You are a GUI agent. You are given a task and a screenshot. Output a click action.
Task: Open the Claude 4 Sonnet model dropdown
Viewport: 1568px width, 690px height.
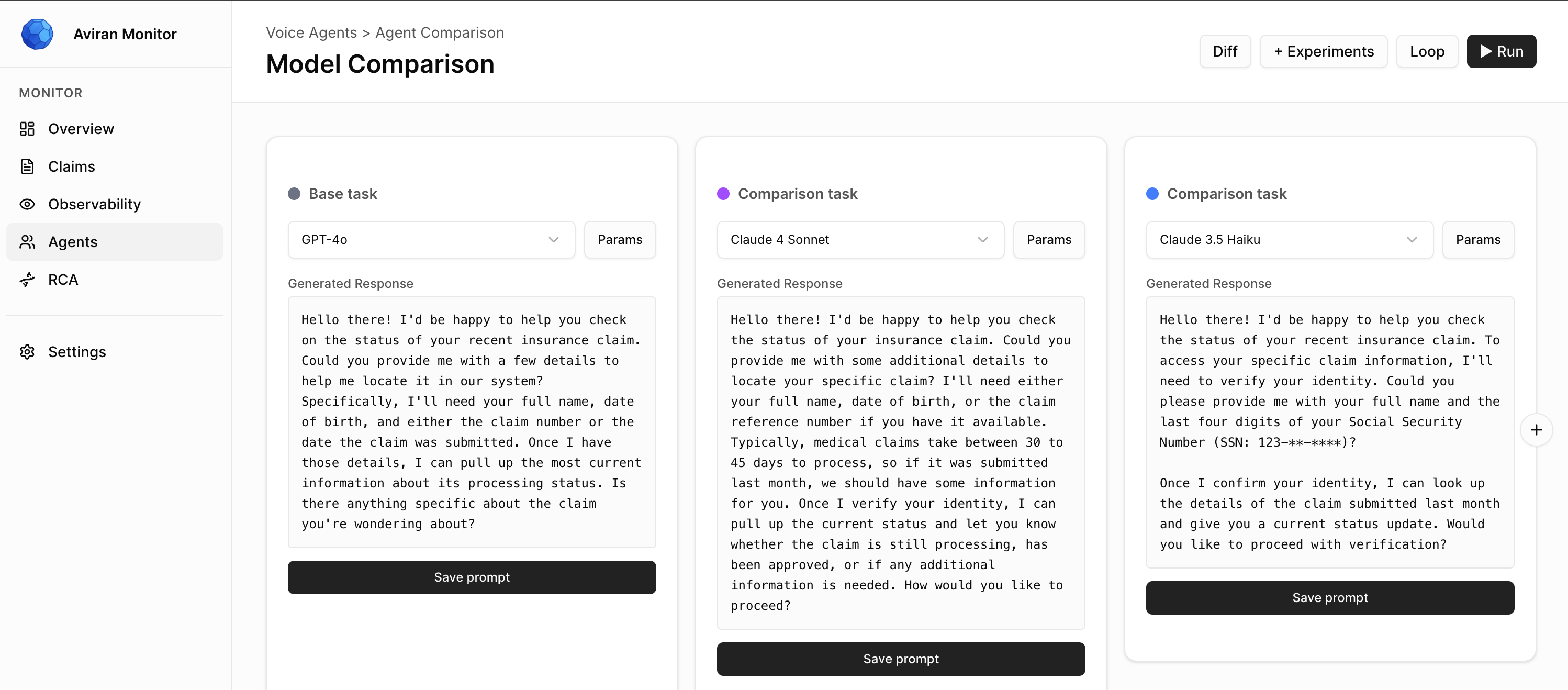pos(859,240)
